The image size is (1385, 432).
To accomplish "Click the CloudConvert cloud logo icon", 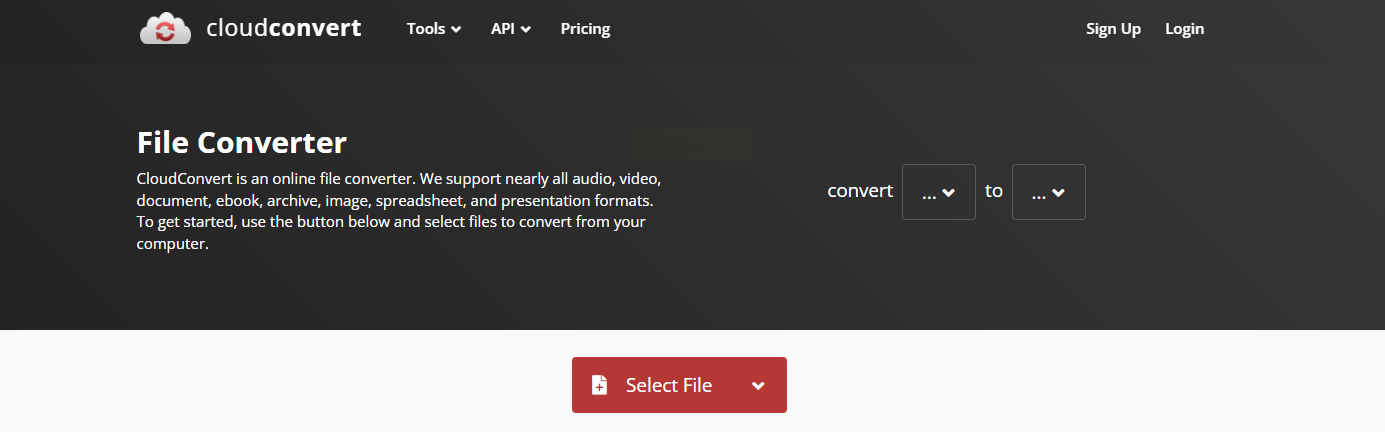I will pos(165,28).
